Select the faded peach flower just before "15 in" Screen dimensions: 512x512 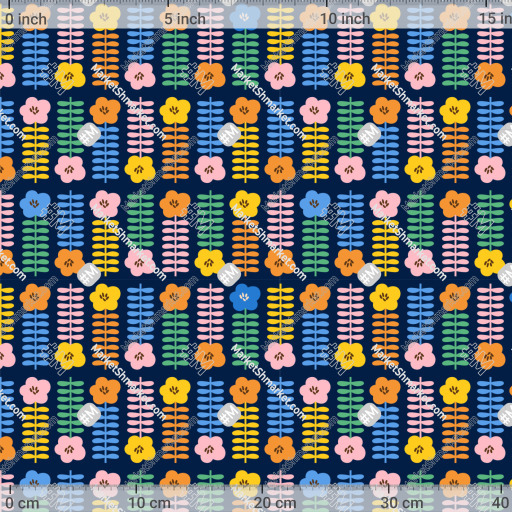(x=455, y=17)
